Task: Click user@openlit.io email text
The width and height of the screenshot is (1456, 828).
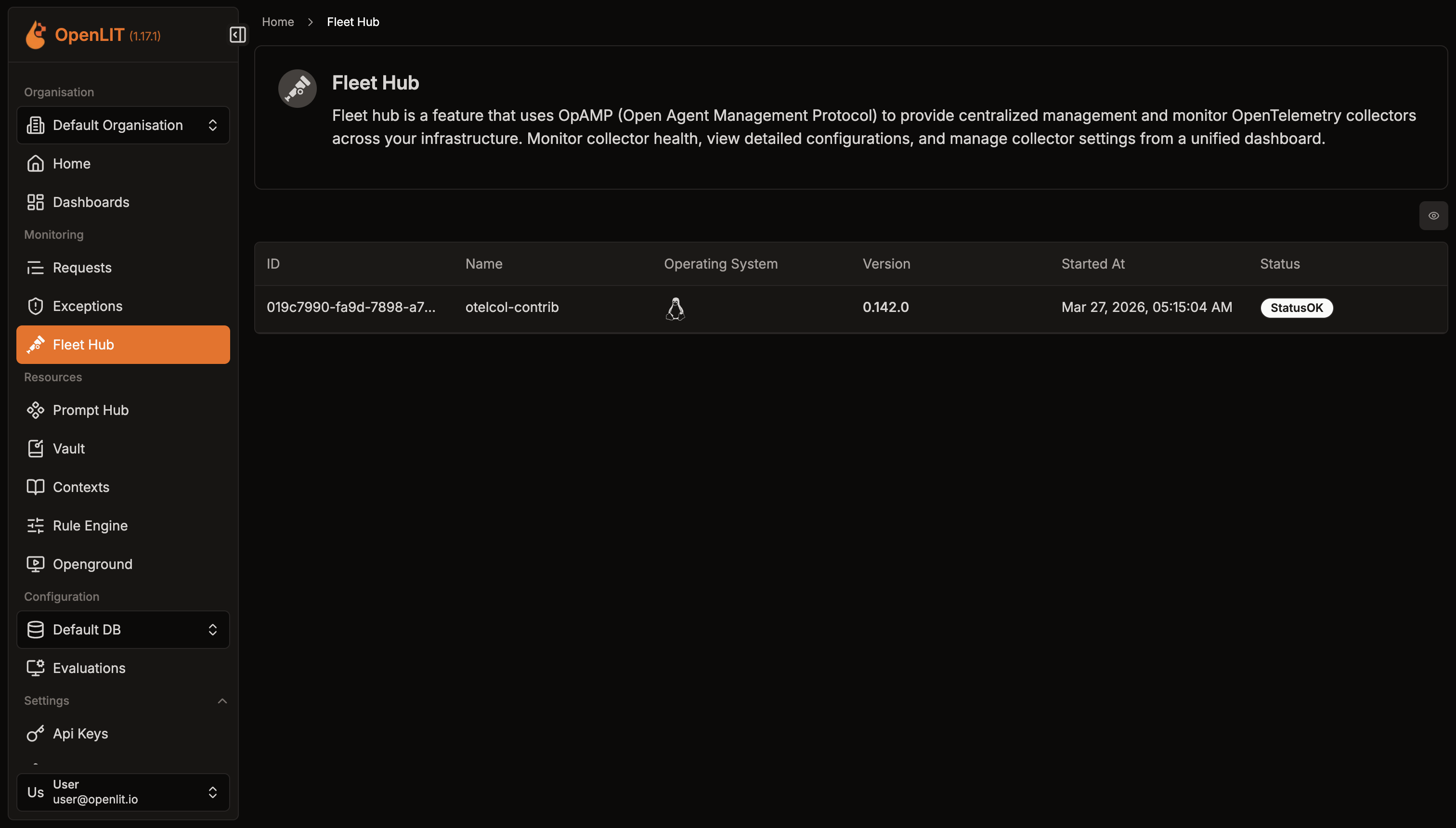Action: pos(95,800)
